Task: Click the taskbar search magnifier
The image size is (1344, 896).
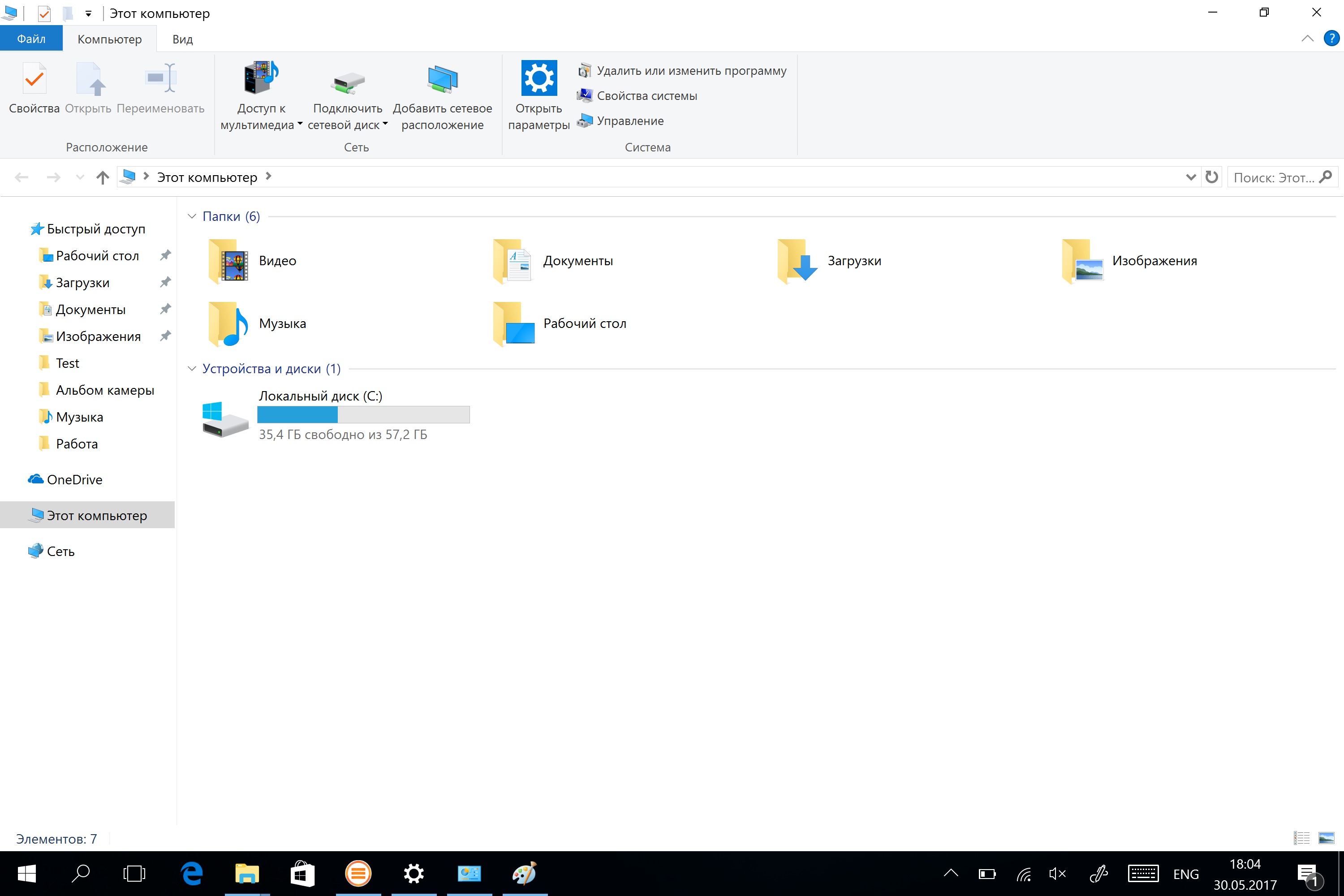Action: [x=81, y=874]
